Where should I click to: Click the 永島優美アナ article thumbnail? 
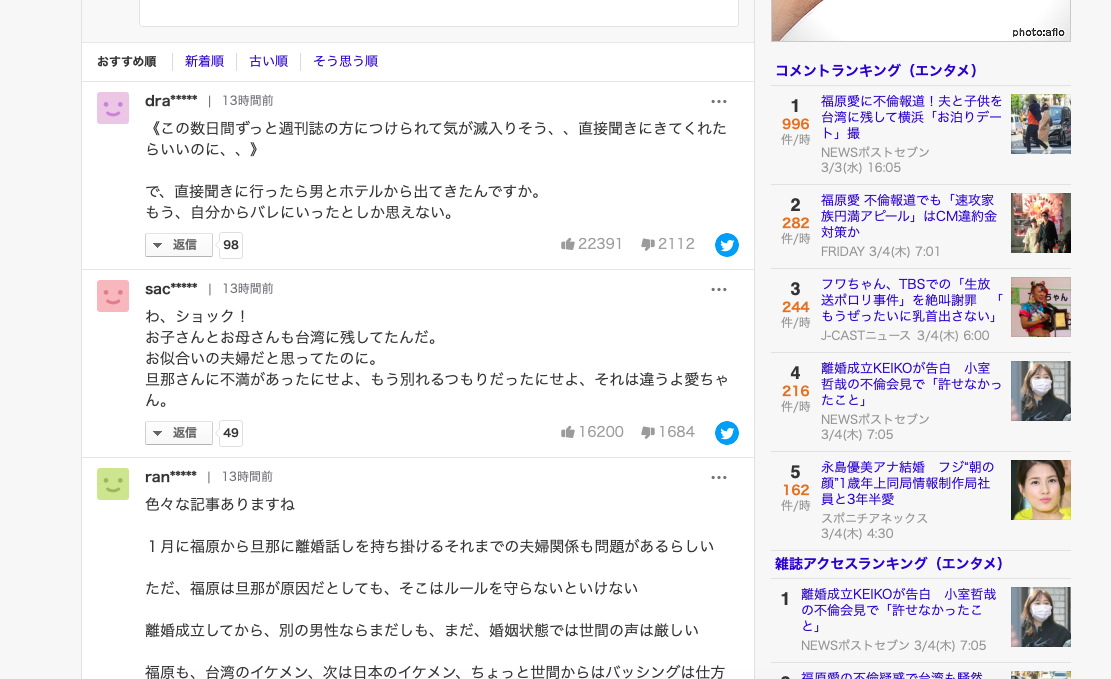pyautogui.click(x=1041, y=490)
